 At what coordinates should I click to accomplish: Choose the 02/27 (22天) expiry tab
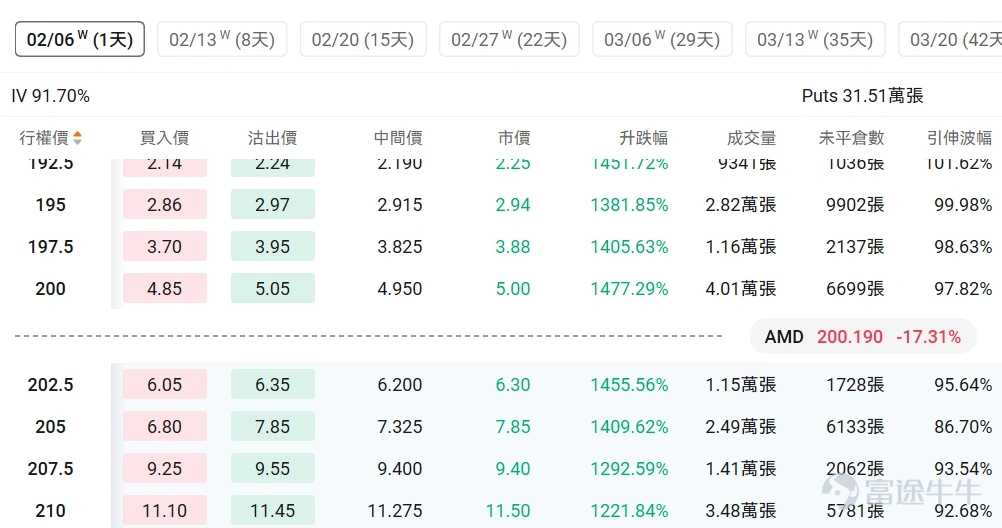click(x=509, y=40)
